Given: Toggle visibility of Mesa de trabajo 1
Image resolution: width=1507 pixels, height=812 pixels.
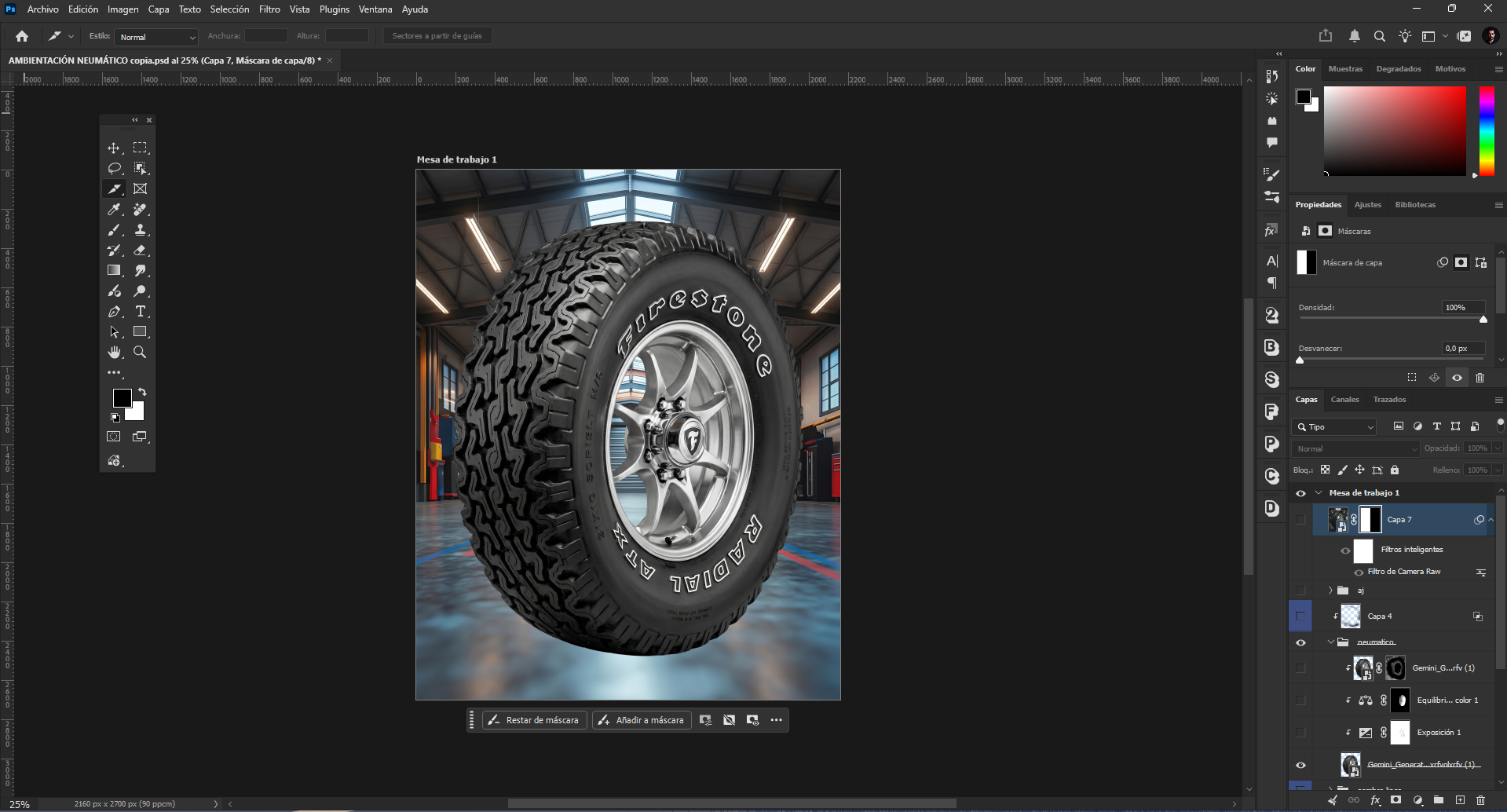Looking at the screenshot, I should click(x=1300, y=493).
